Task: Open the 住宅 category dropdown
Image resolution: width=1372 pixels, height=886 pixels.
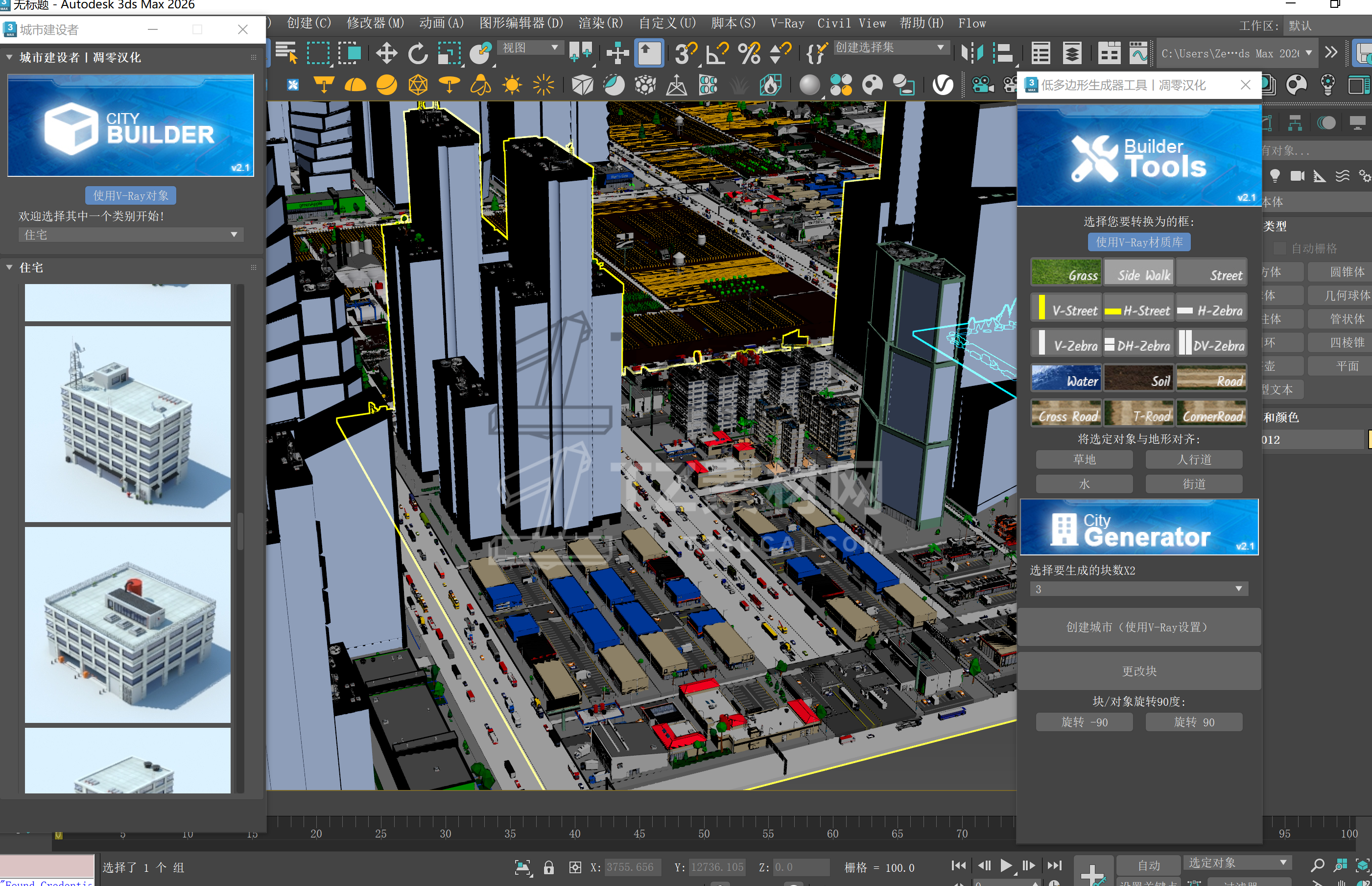Action: (131, 235)
